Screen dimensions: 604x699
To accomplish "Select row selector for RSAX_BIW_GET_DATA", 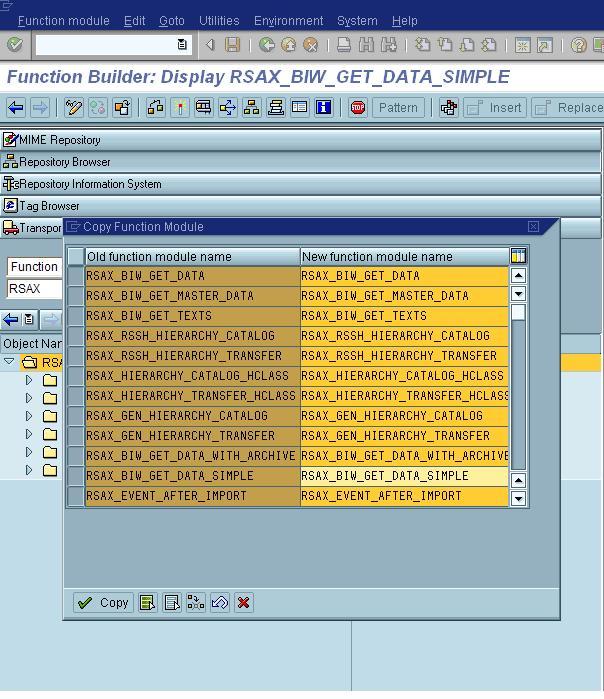I will pyautogui.click(x=76, y=276).
